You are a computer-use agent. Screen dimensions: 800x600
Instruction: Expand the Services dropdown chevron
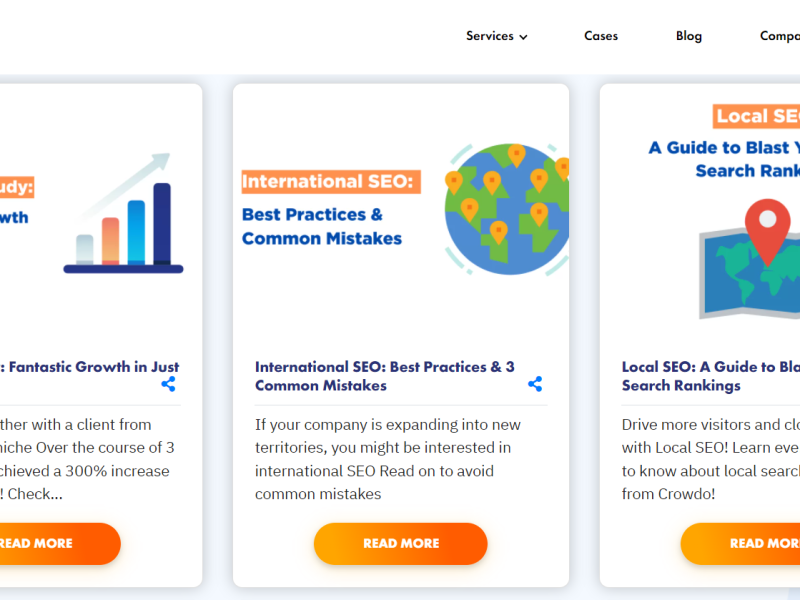(523, 37)
